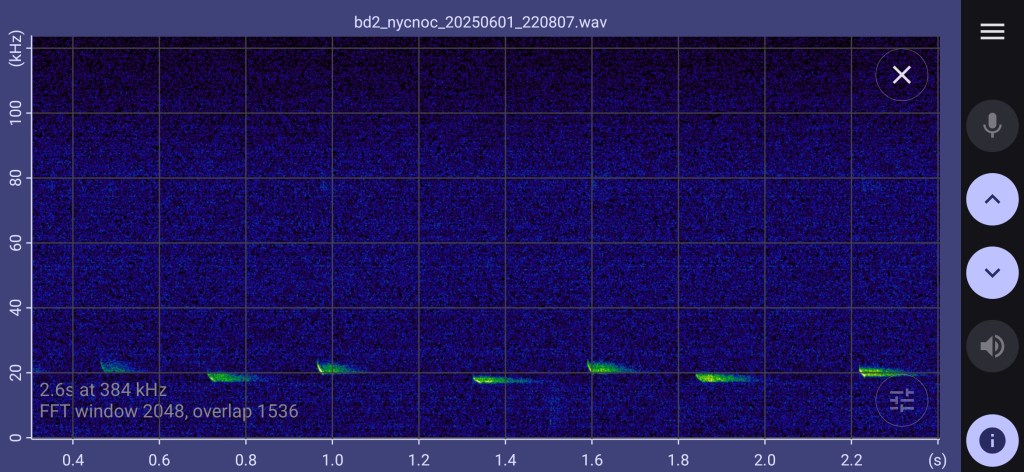Close the spectrogram view with X

tap(901, 75)
